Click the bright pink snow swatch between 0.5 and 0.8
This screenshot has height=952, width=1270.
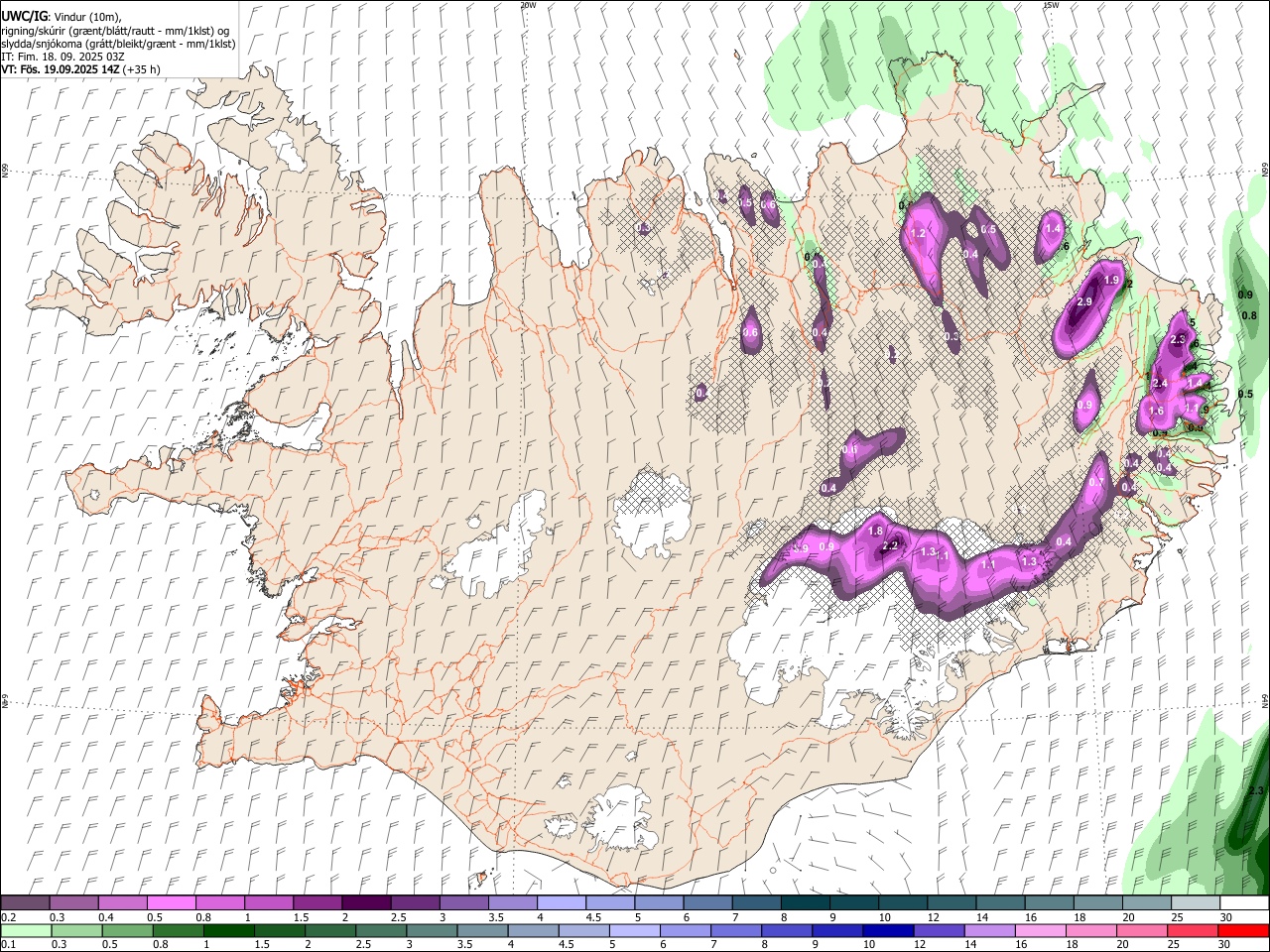pos(171,903)
